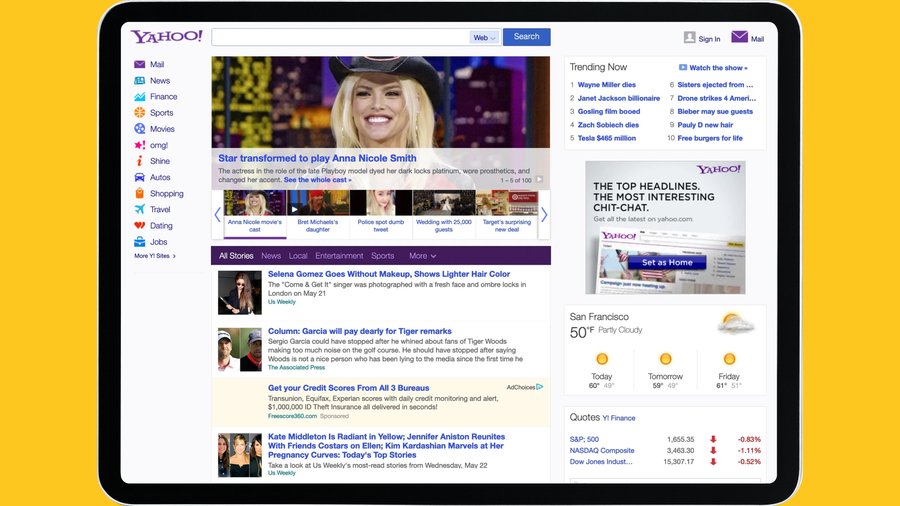Click the Mail envelope icon in sidebar
Image resolution: width=900 pixels, height=506 pixels.
tap(139, 65)
